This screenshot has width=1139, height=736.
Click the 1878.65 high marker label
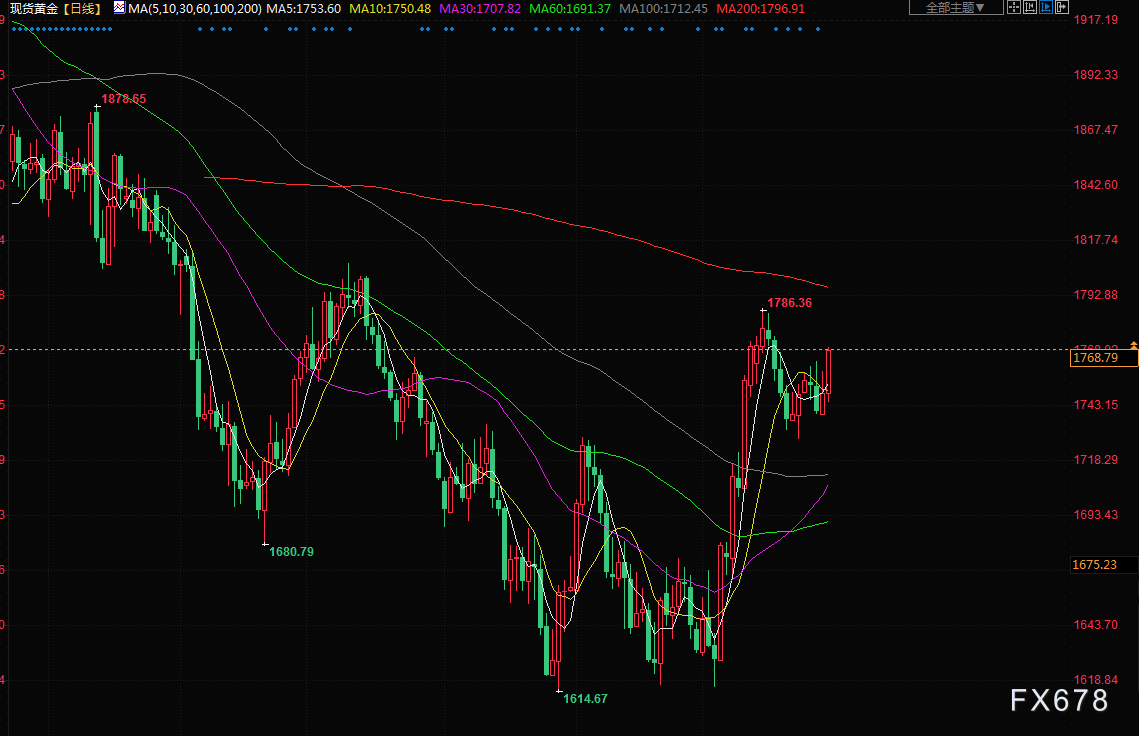pos(123,99)
